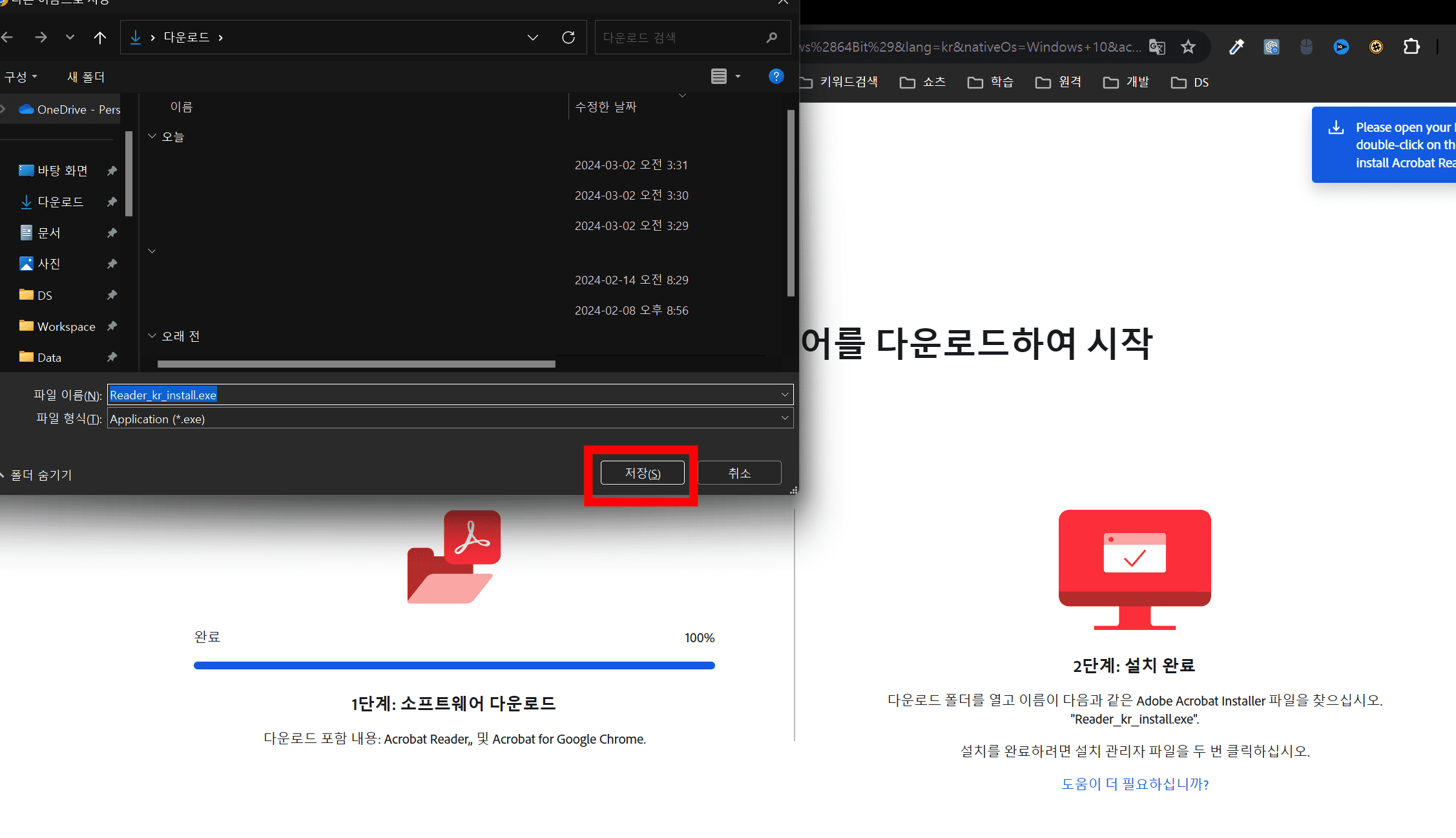The image size is (1456, 838).
Task: Refresh the folder view in the save dialog
Action: [x=568, y=37]
